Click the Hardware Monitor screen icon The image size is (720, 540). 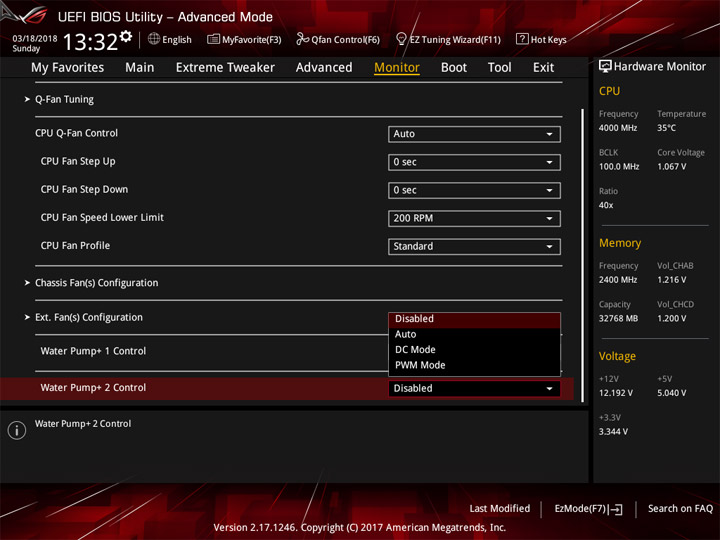[x=605, y=67]
